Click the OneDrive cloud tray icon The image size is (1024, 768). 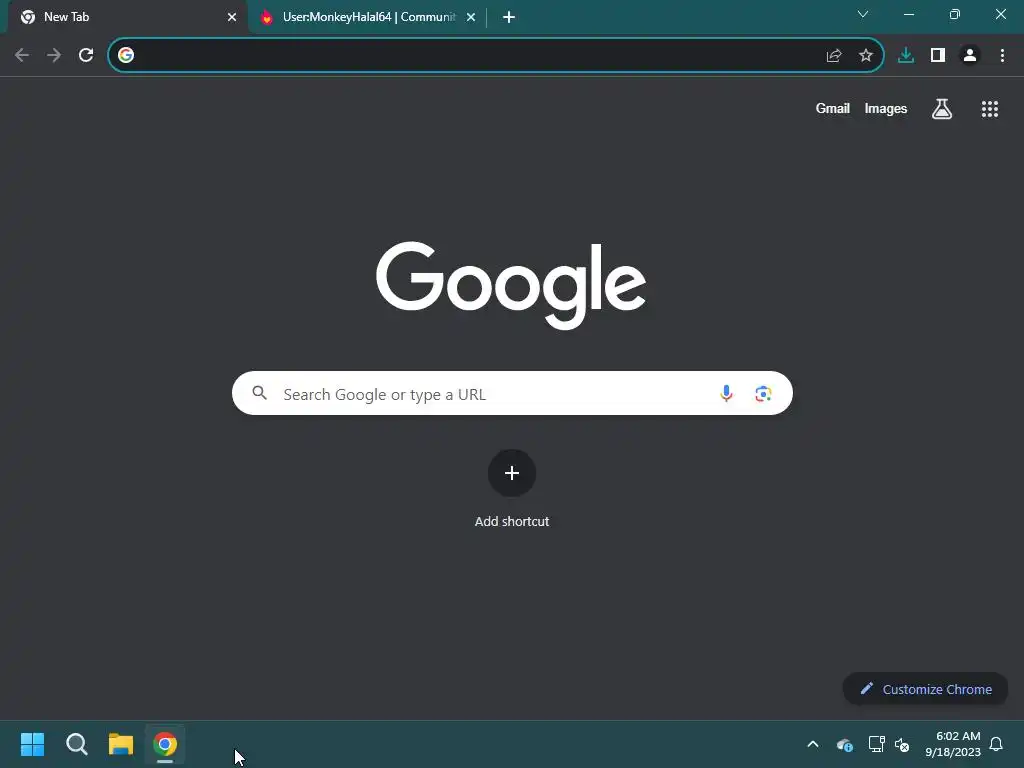844,744
